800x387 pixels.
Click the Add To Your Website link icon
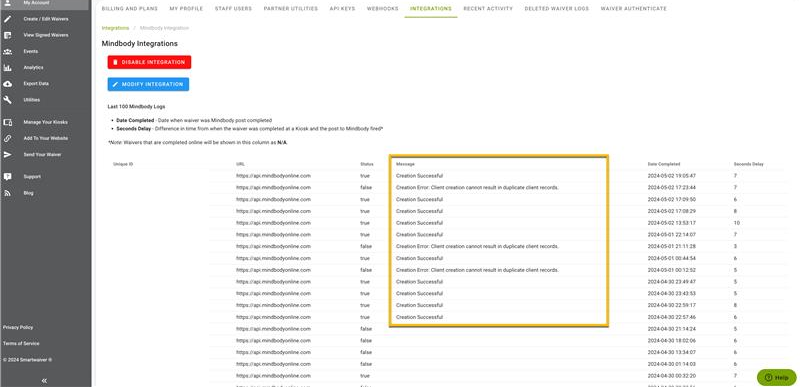point(8,138)
